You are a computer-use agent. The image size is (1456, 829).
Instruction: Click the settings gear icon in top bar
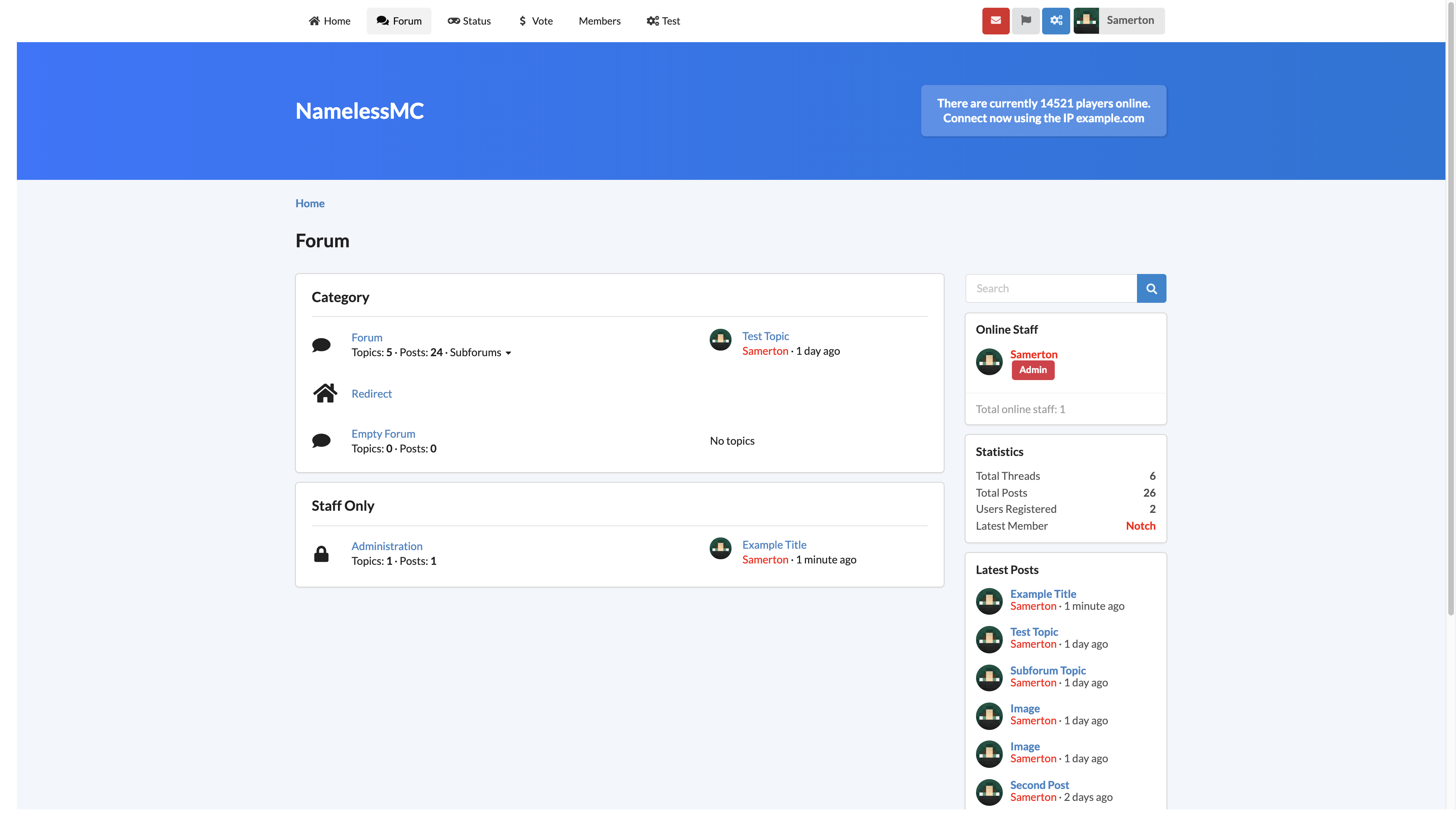pos(1056,20)
